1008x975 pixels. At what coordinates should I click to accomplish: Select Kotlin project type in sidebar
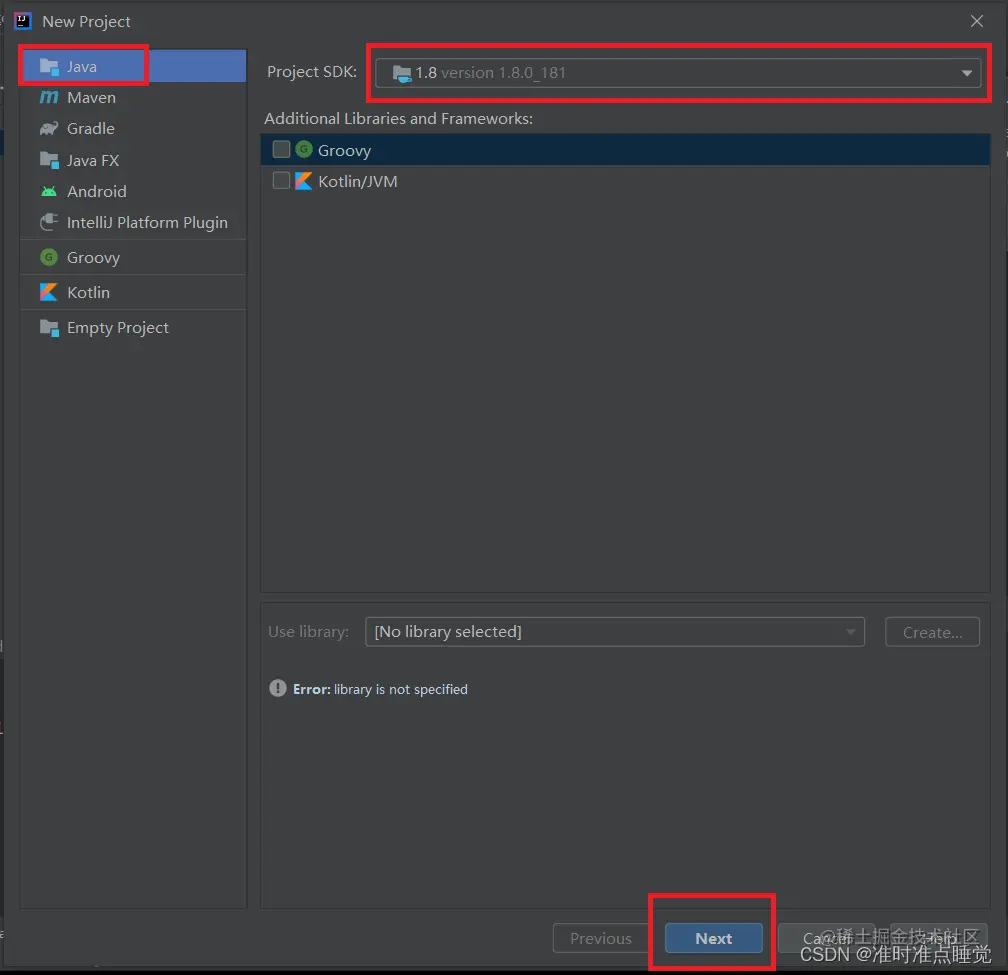pyautogui.click(x=133, y=292)
